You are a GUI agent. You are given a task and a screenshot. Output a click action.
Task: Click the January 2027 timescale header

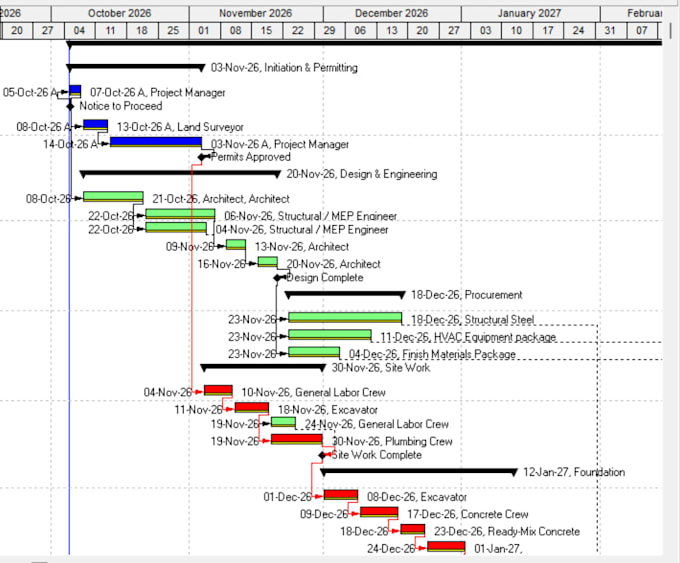(x=530, y=13)
